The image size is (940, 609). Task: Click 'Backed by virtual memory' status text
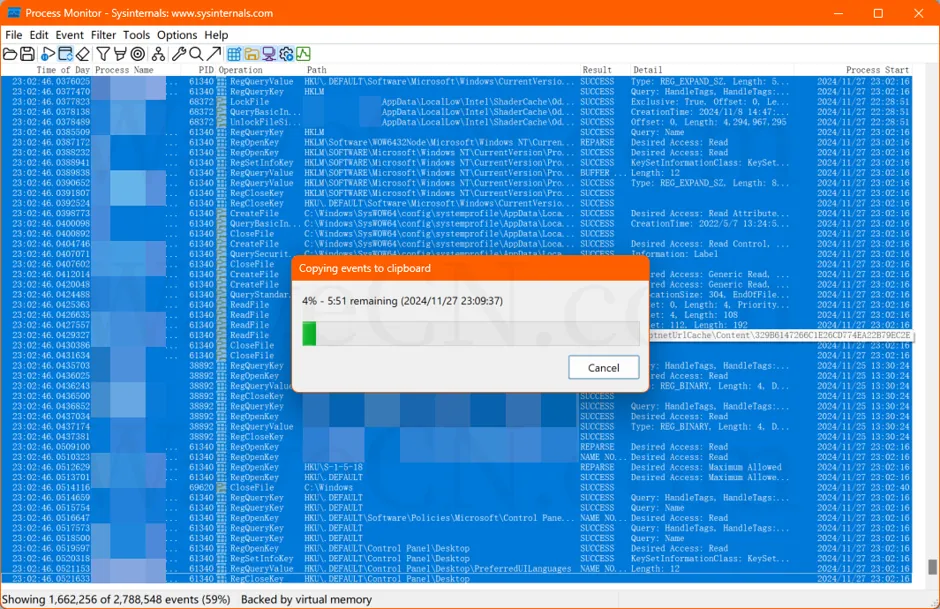coord(306,599)
